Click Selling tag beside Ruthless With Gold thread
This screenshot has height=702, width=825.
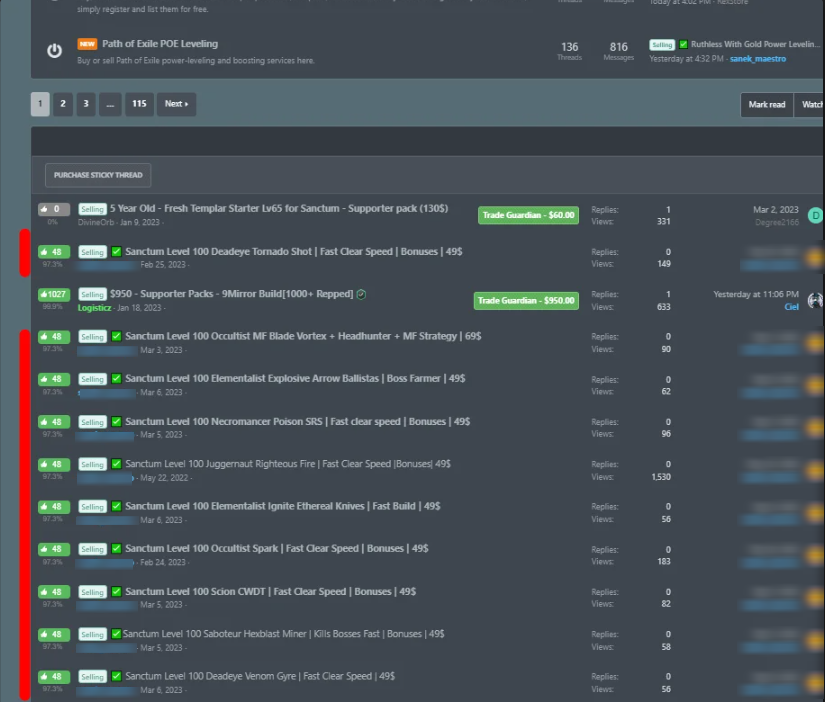pyautogui.click(x=662, y=45)
